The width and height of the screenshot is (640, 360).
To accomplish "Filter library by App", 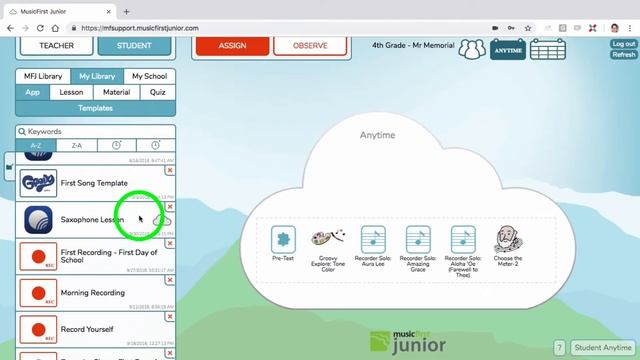I will pyautogui.click(x=32, y=92).
